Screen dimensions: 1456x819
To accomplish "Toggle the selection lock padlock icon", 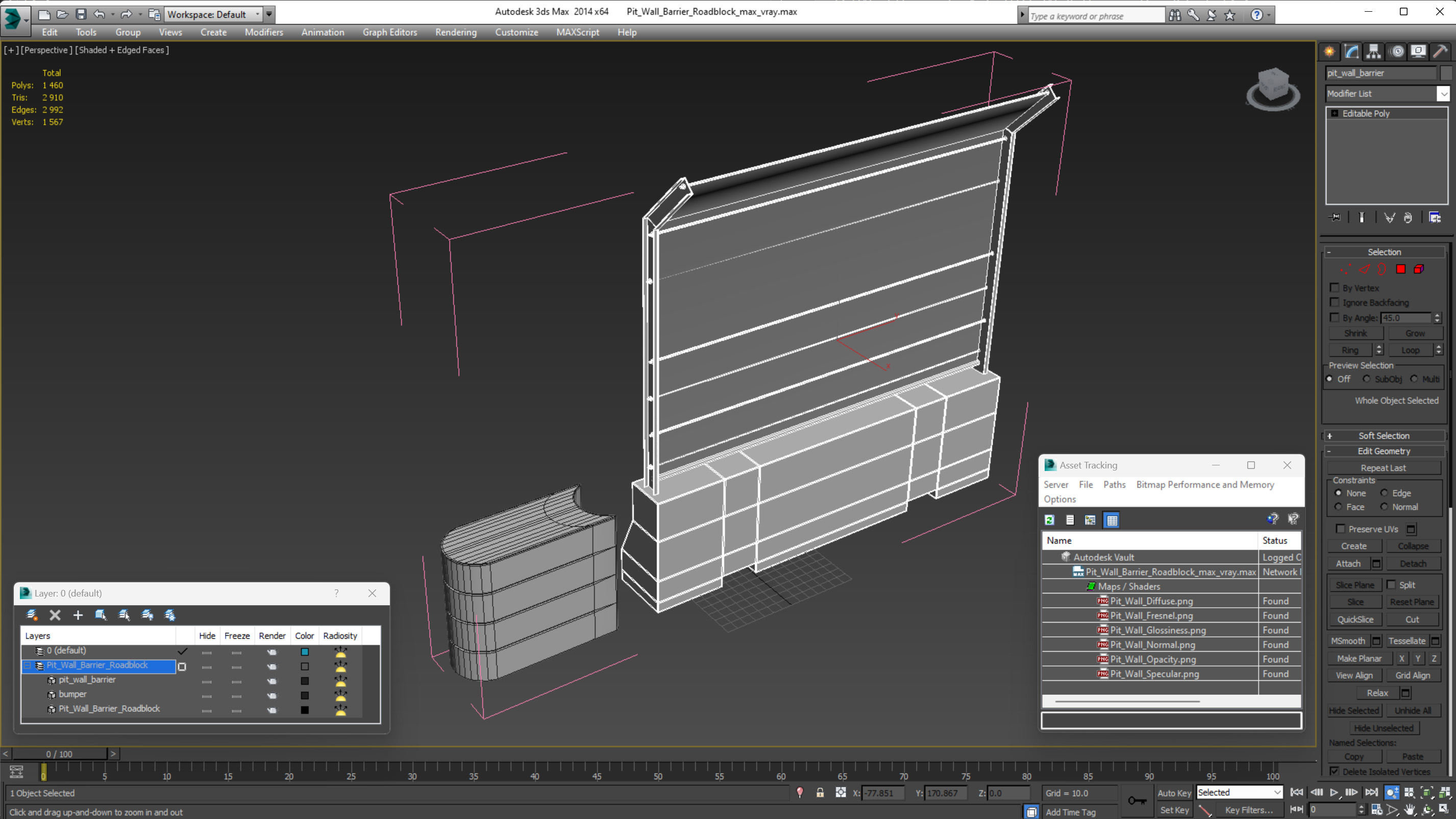I will pos(820,792).
